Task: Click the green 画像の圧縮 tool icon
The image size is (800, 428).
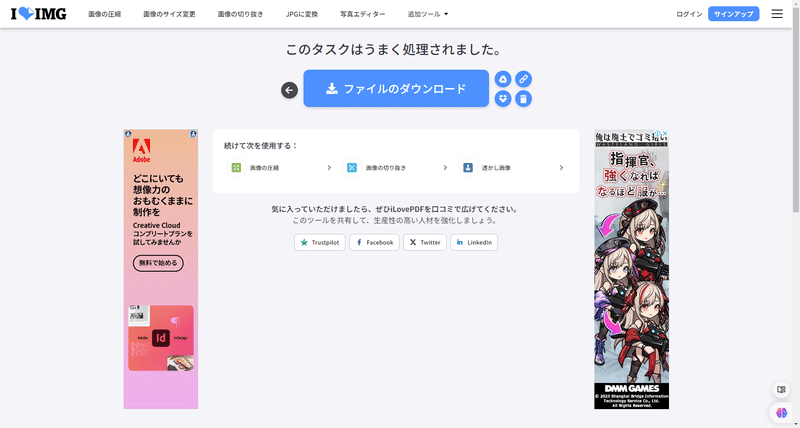Action: coord(236,167)
